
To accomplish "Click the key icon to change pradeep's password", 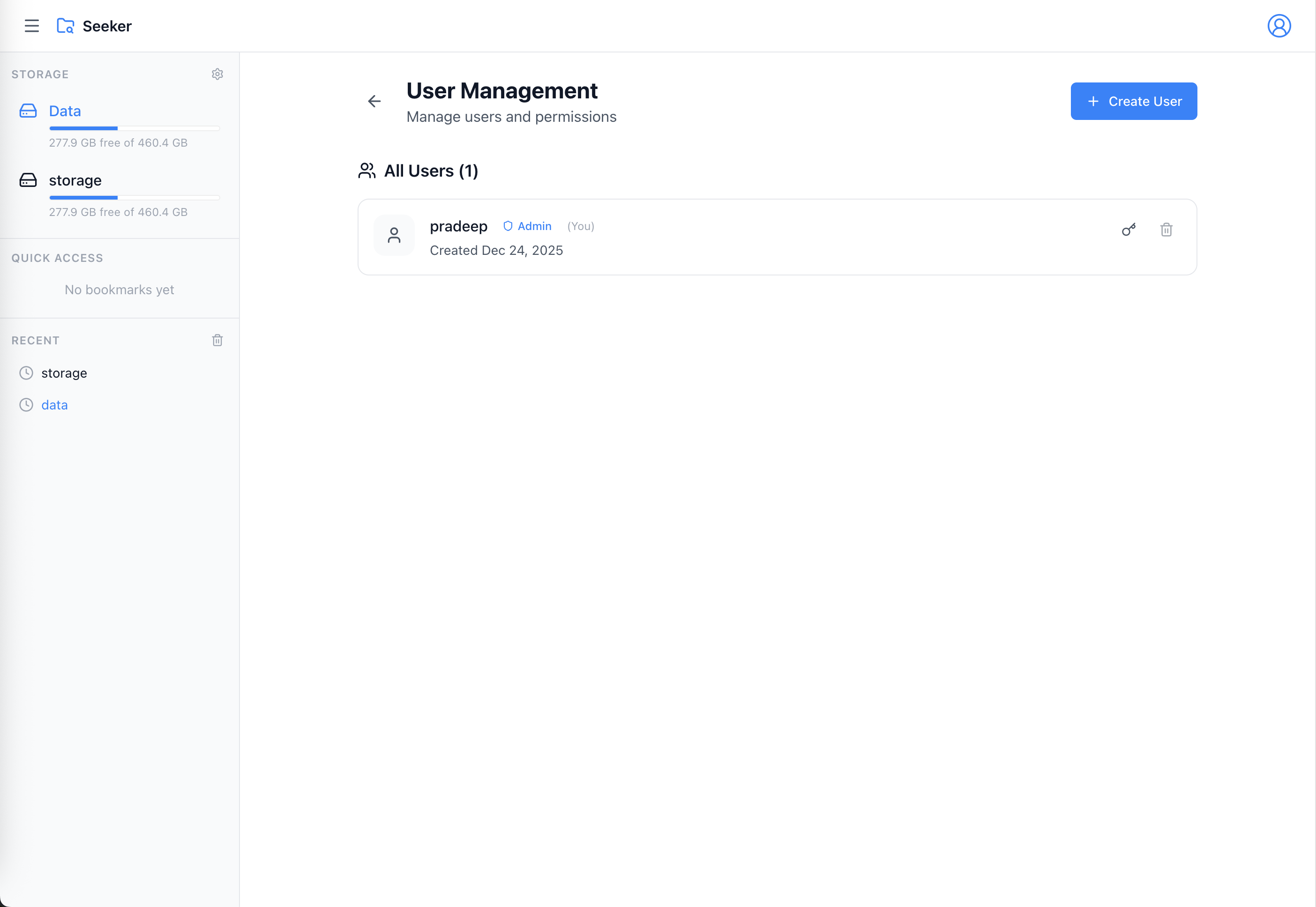I will [x=1129, y=230].
